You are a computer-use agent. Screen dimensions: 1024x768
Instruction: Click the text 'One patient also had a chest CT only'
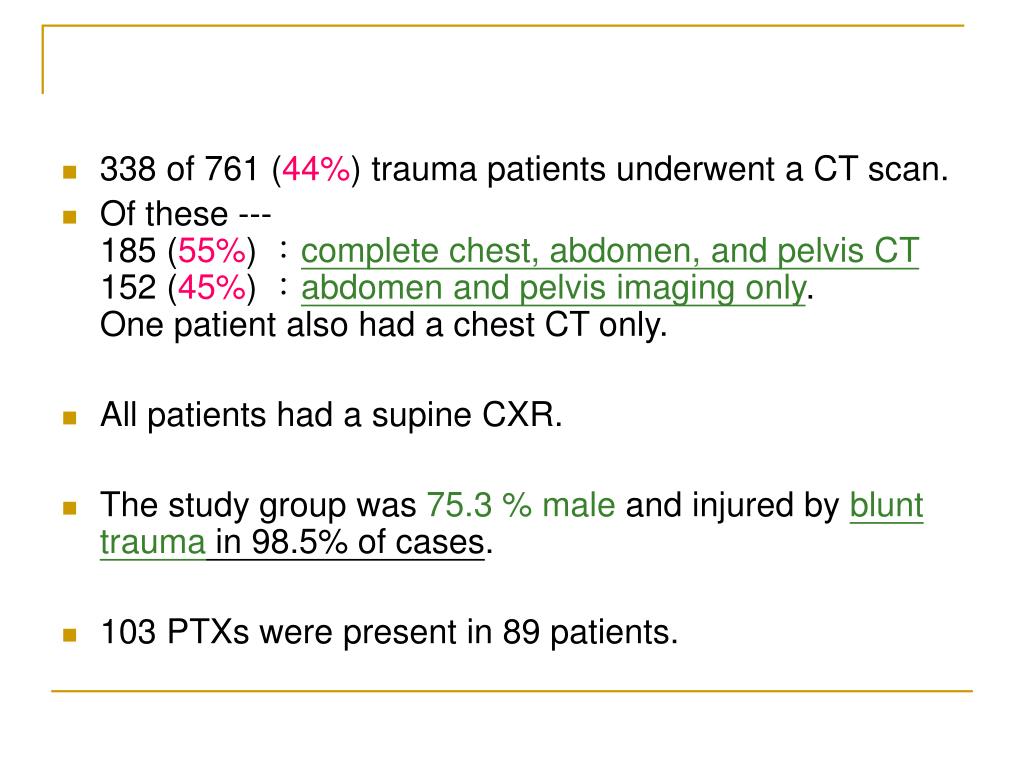(x=383, y=325)
